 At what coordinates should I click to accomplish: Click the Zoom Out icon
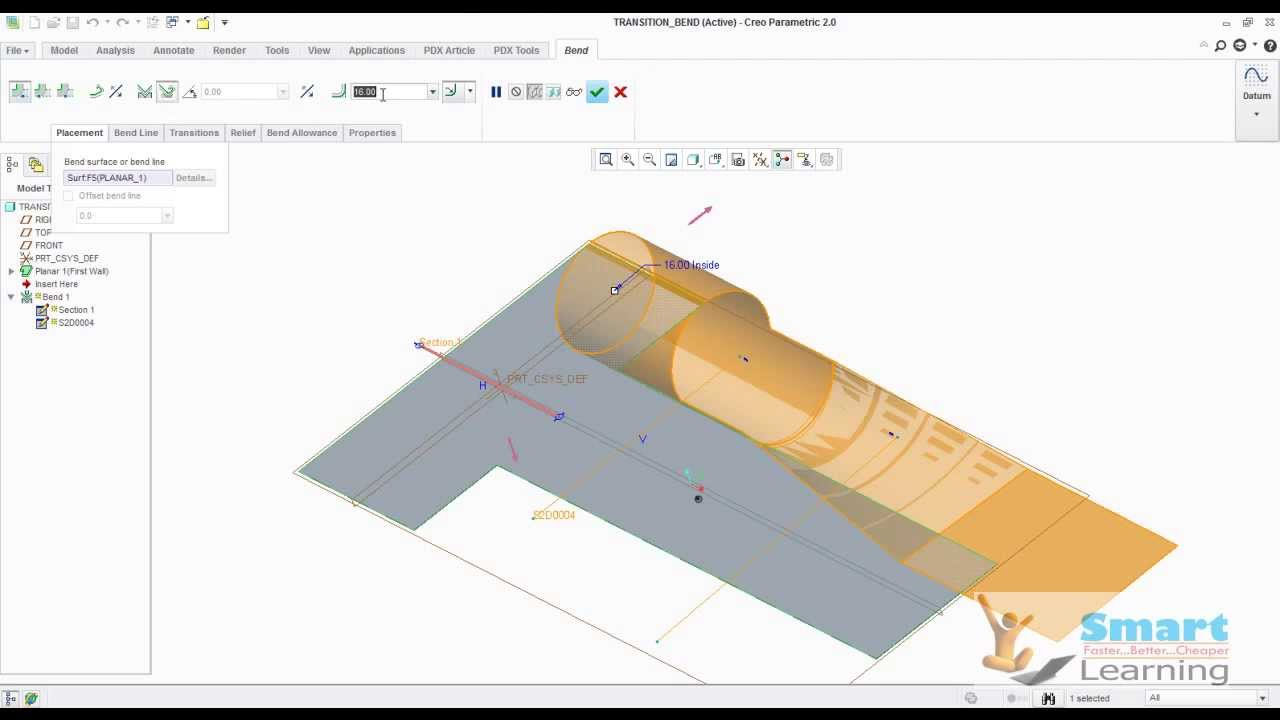(650, 160)
